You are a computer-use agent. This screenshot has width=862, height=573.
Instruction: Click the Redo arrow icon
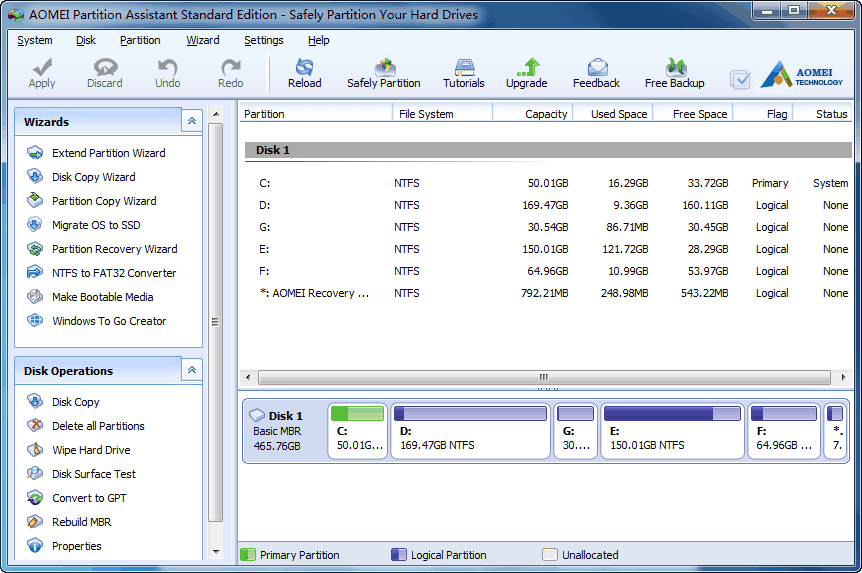coord(230,67)
